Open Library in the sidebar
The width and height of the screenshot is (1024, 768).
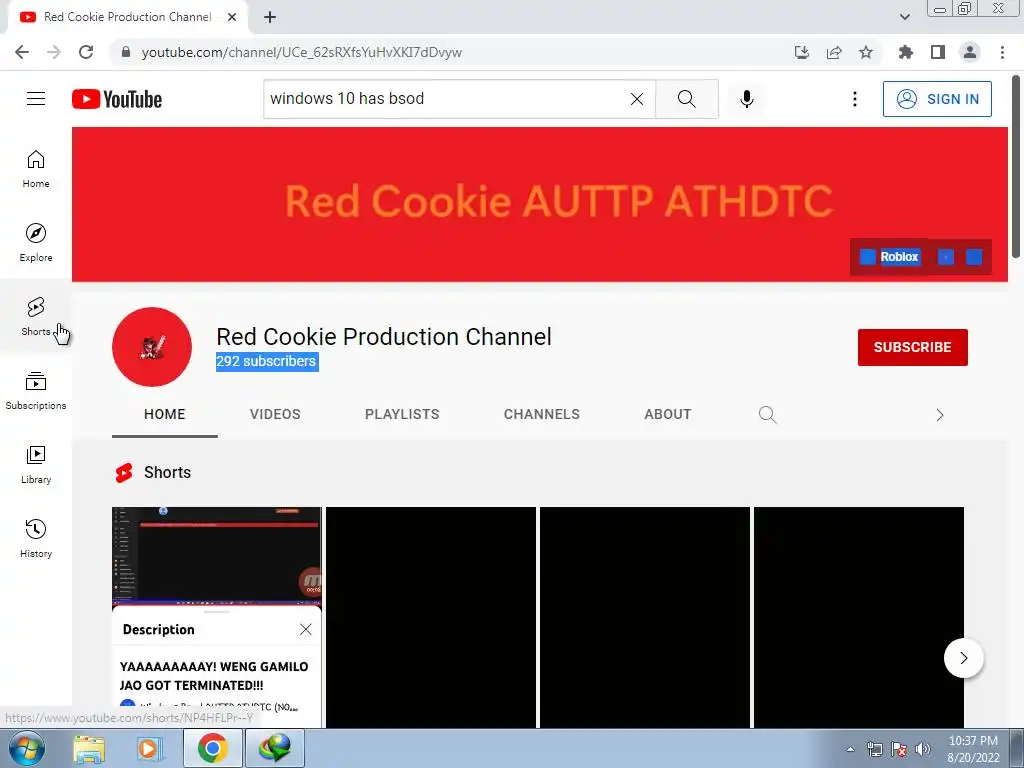(x=36, y=464)
